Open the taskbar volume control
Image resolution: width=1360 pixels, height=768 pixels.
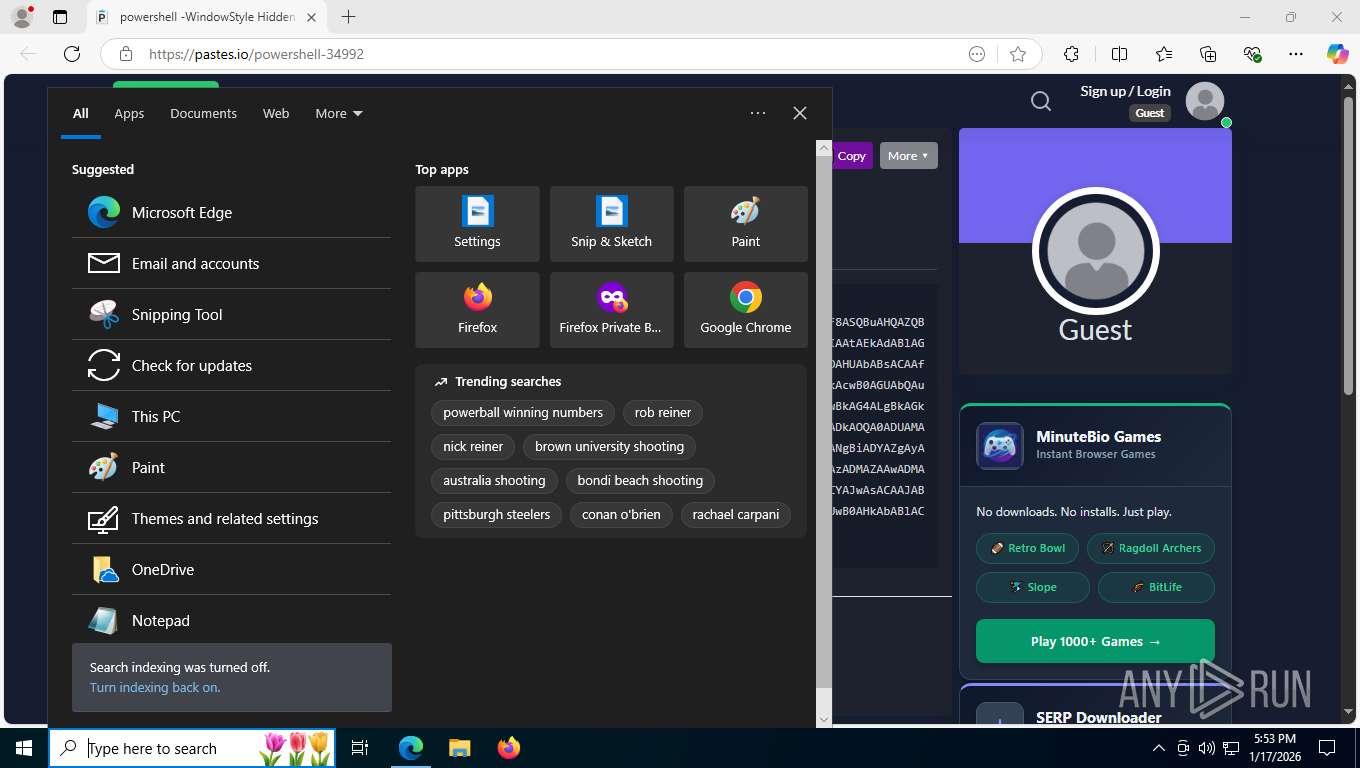(1207, 748)
